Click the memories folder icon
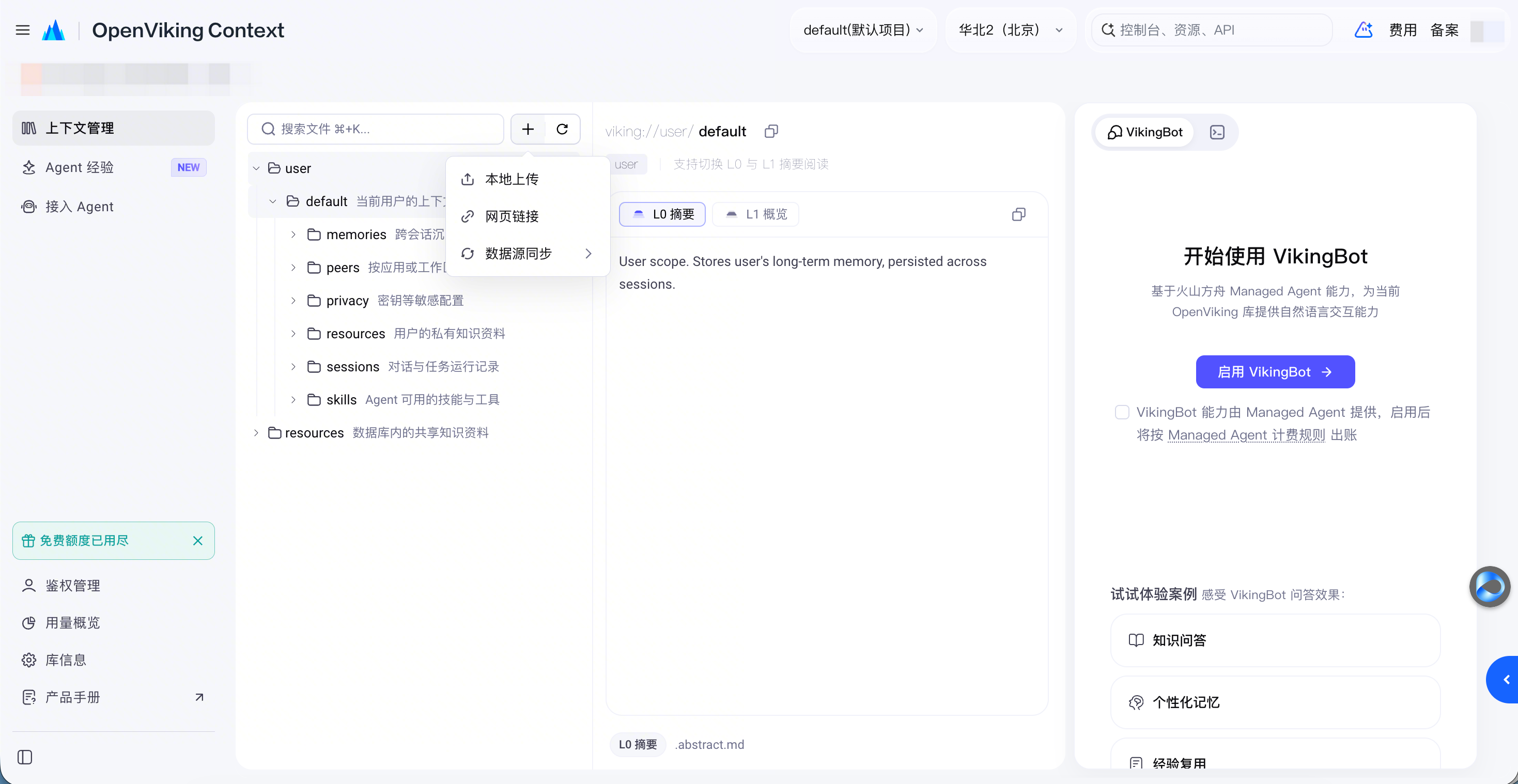Image resolution: width=1518 pixels, height=784 pixels. coord(314,234)
